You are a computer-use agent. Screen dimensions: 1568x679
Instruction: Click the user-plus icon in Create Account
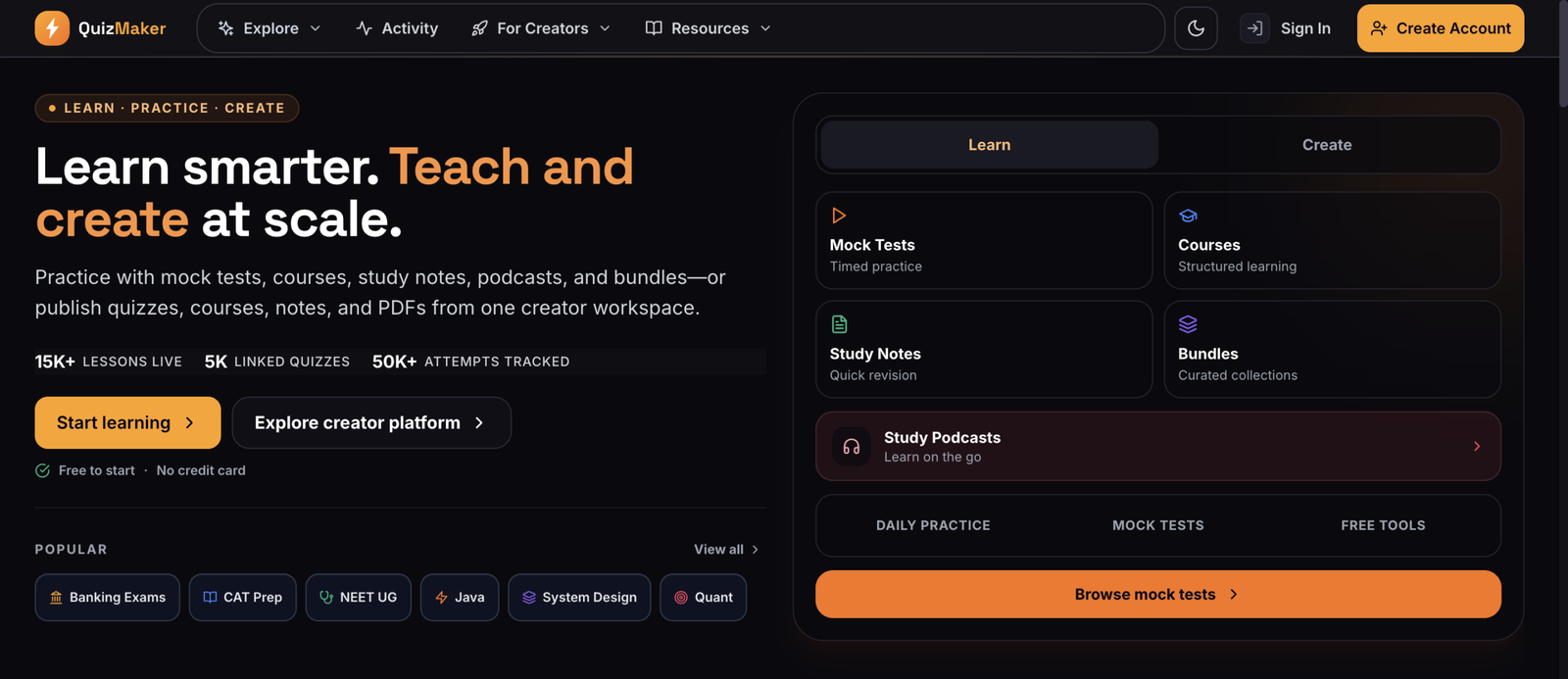(x=1379, y=28)
